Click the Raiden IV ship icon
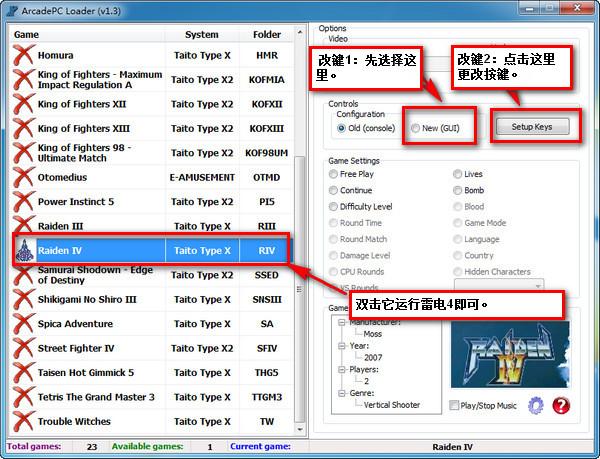 click(x=23, y=250)
